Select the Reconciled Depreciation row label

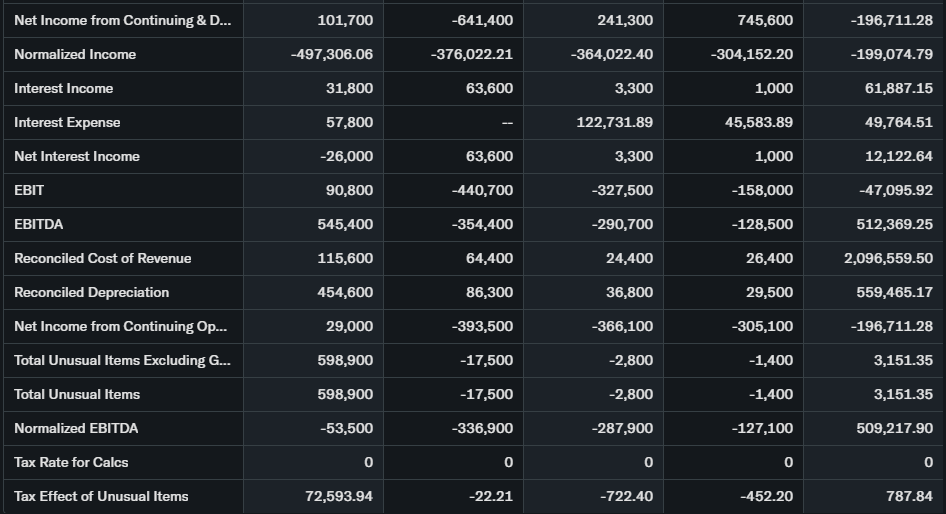tap(91, 292)
